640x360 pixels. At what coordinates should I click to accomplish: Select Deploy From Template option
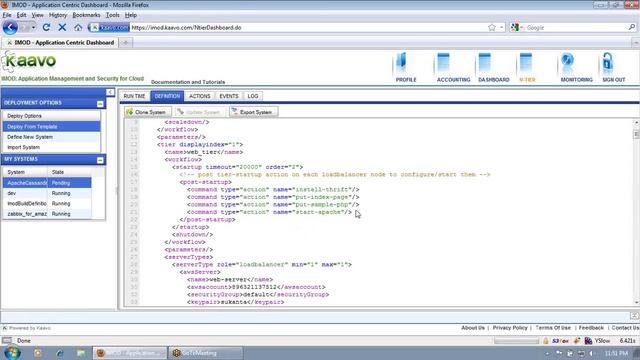(51, 127)
